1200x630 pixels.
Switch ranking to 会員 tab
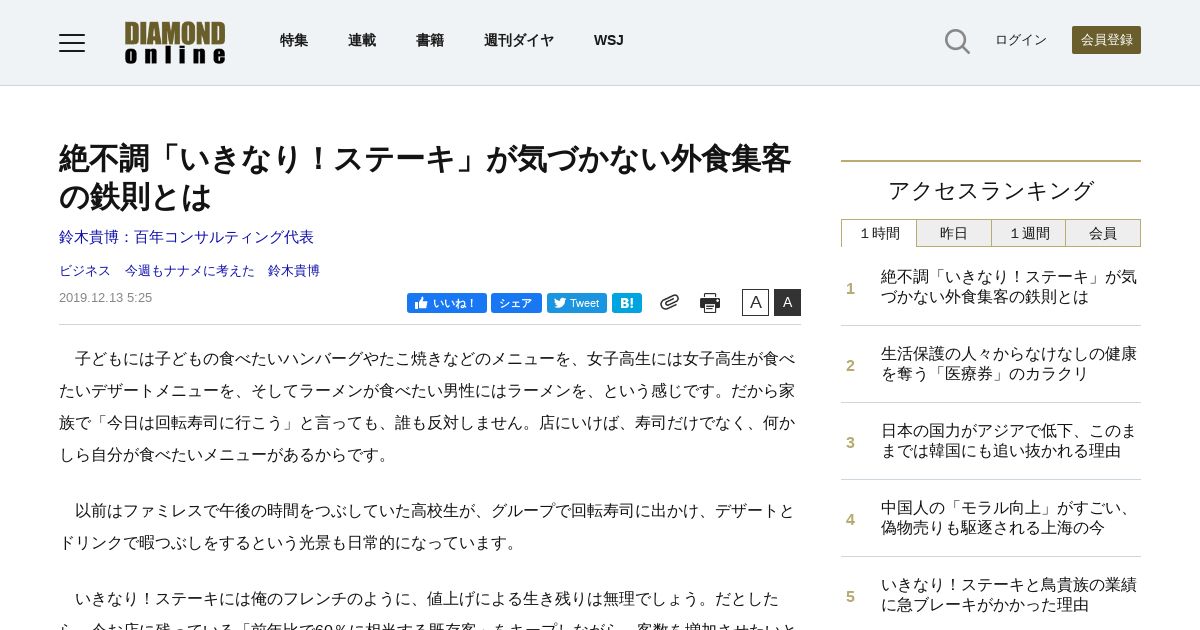[x=1103, y=233]
